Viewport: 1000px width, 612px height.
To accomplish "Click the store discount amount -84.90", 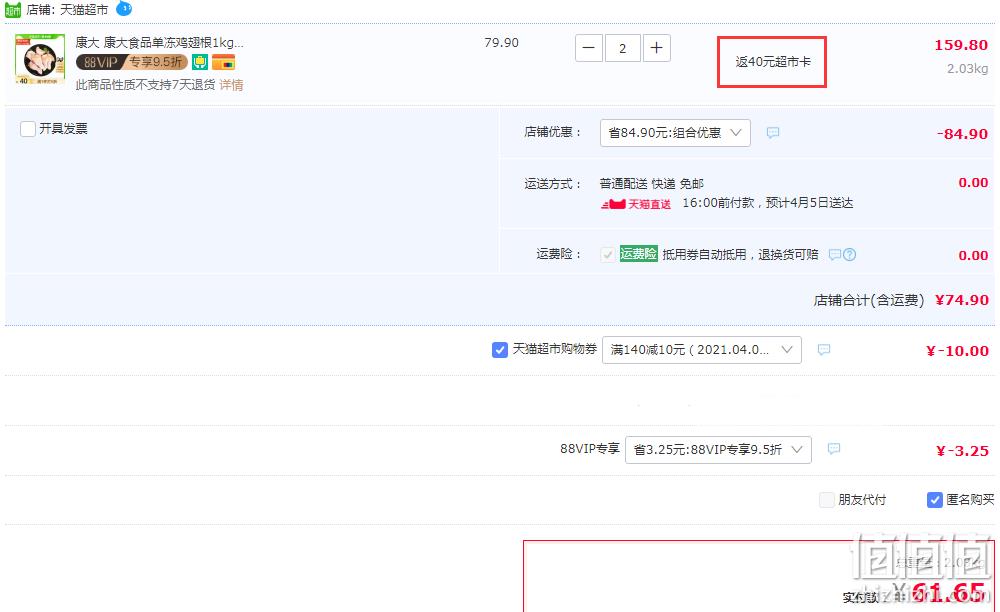I will tap(962, 134).
